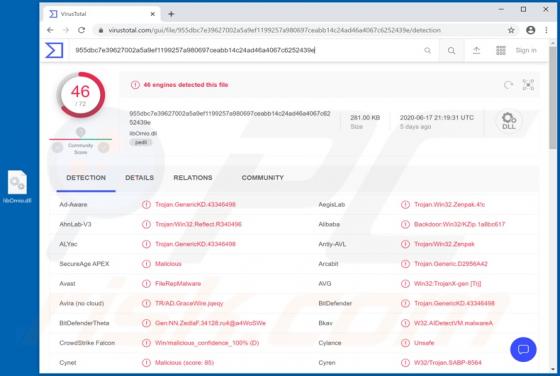Click the site lock icon in address bar
The height and width of the screenshot is (376, 560).
101,30
